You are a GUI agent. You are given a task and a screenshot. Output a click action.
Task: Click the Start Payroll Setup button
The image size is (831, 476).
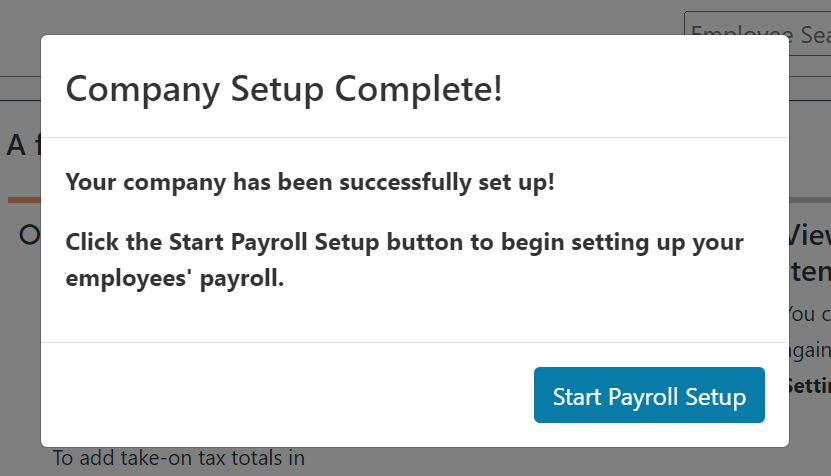(649, 395)
